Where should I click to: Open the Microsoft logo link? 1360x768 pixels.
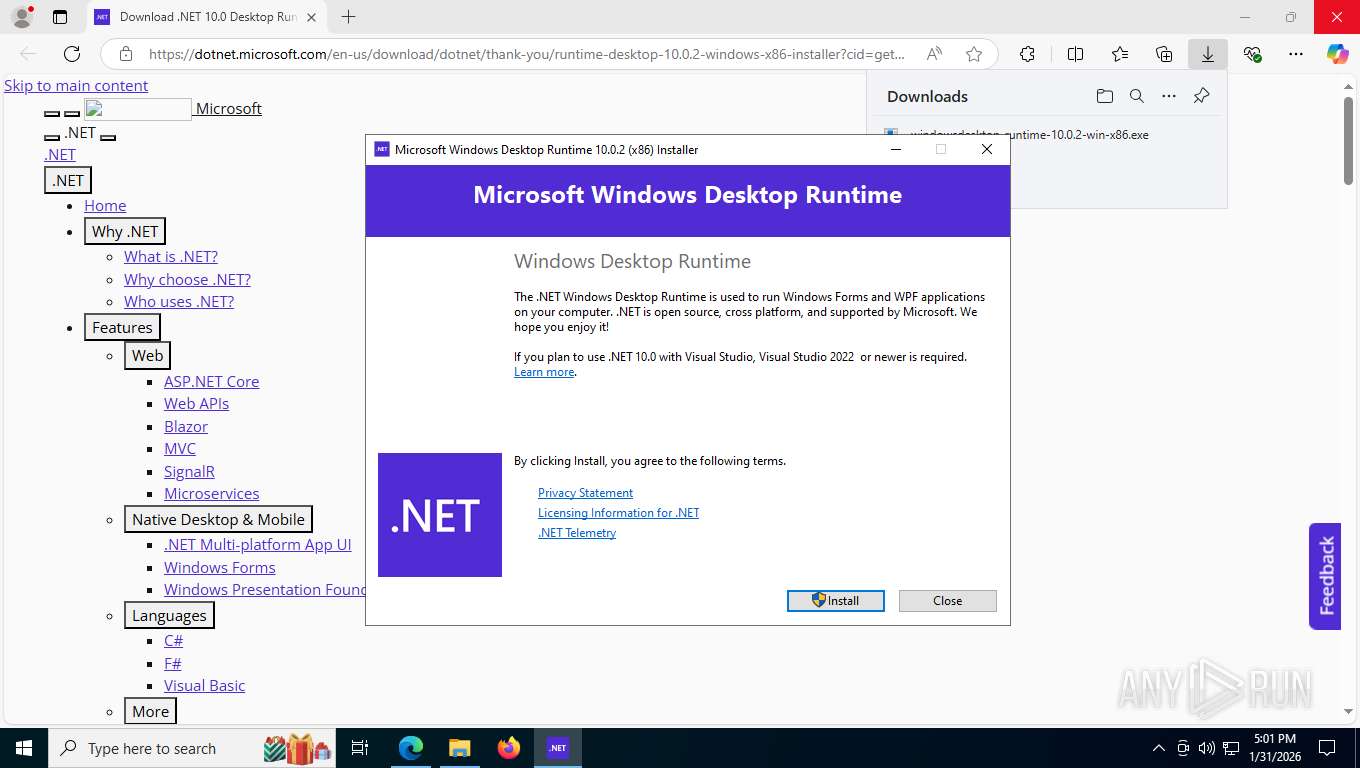pos(173,108)
